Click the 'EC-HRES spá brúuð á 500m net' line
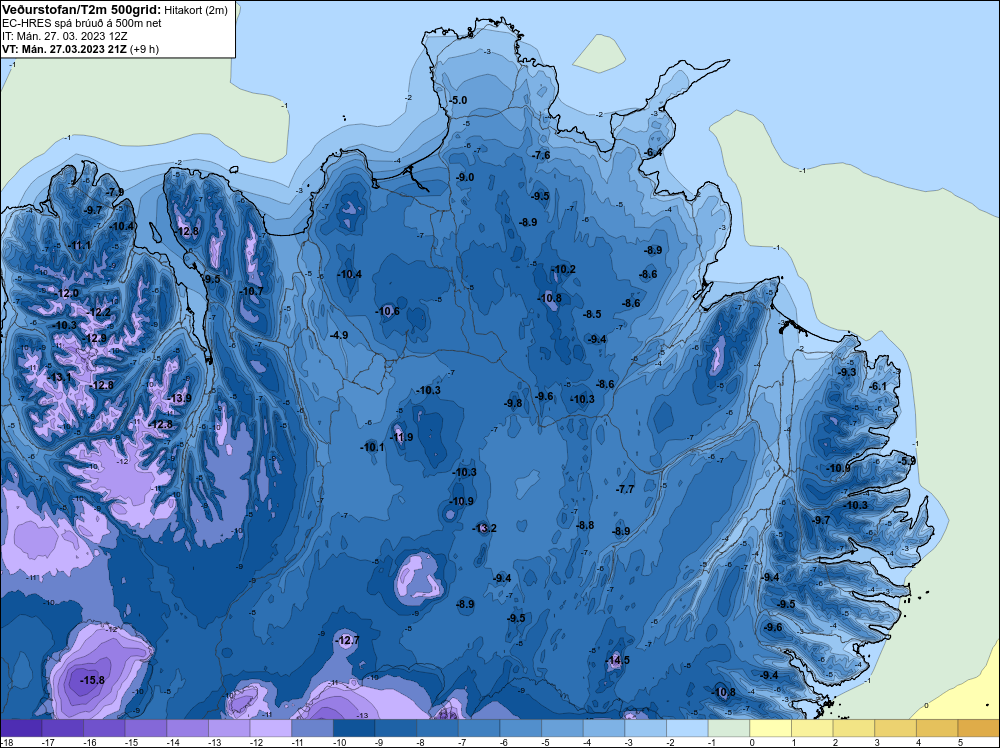This screenshot has height=748, width=1000. coord(82,24)
